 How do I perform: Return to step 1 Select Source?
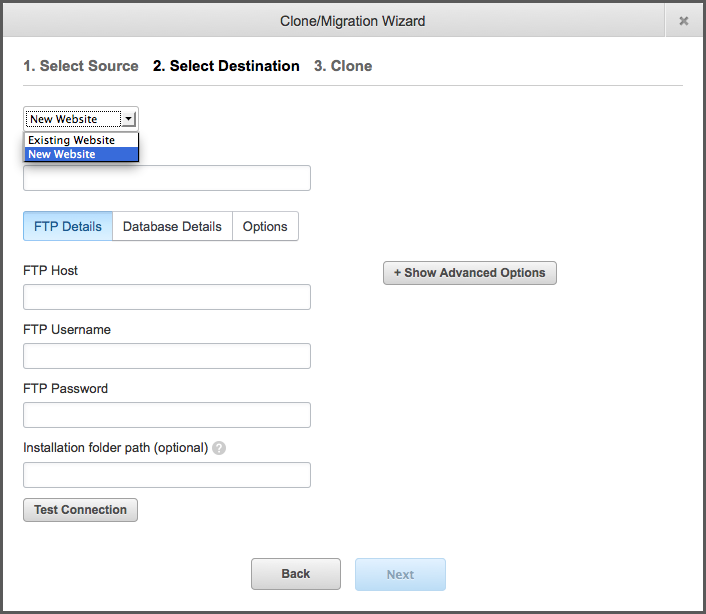point(81,66)
